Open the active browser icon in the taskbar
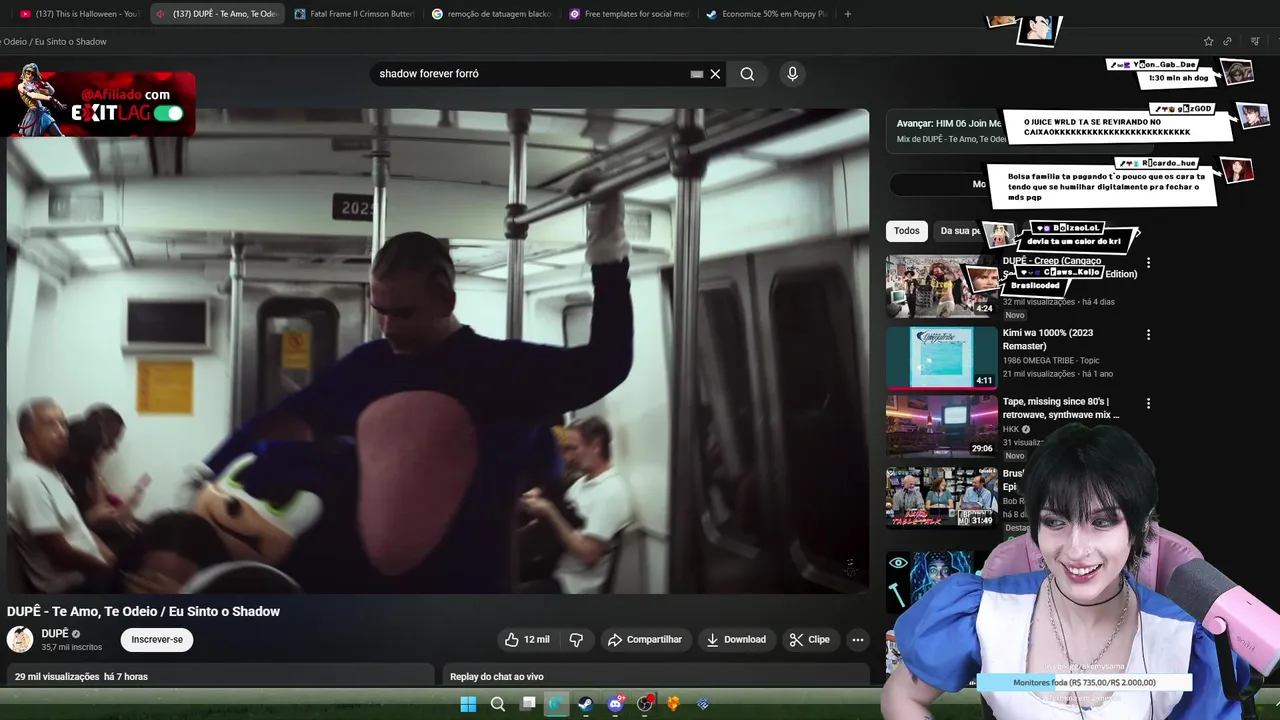 (557, 704)
